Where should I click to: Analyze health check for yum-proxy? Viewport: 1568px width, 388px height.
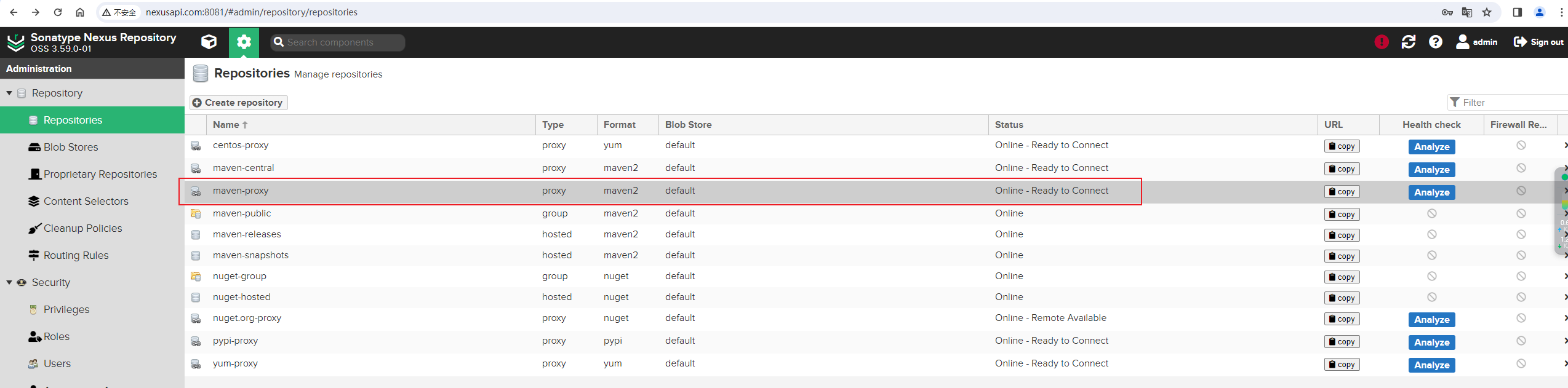click(1431, 365)
